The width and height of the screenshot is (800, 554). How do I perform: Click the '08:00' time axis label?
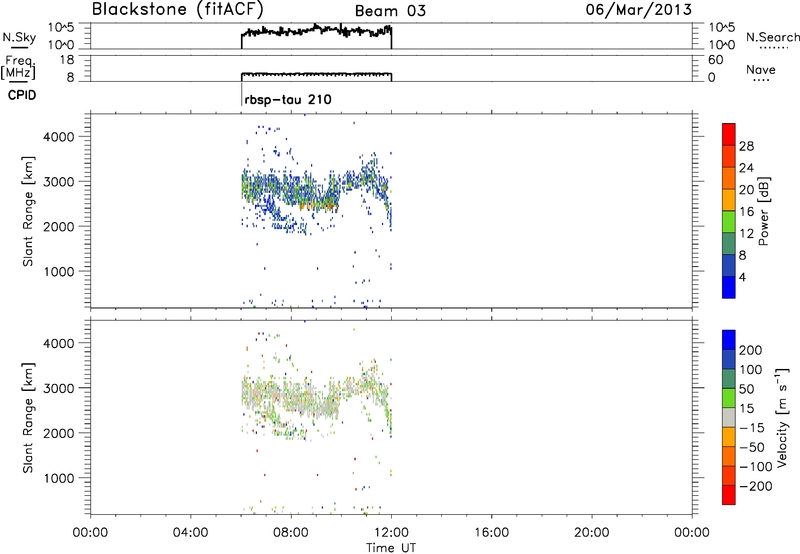pyautogui.click(x=291, y=533)
